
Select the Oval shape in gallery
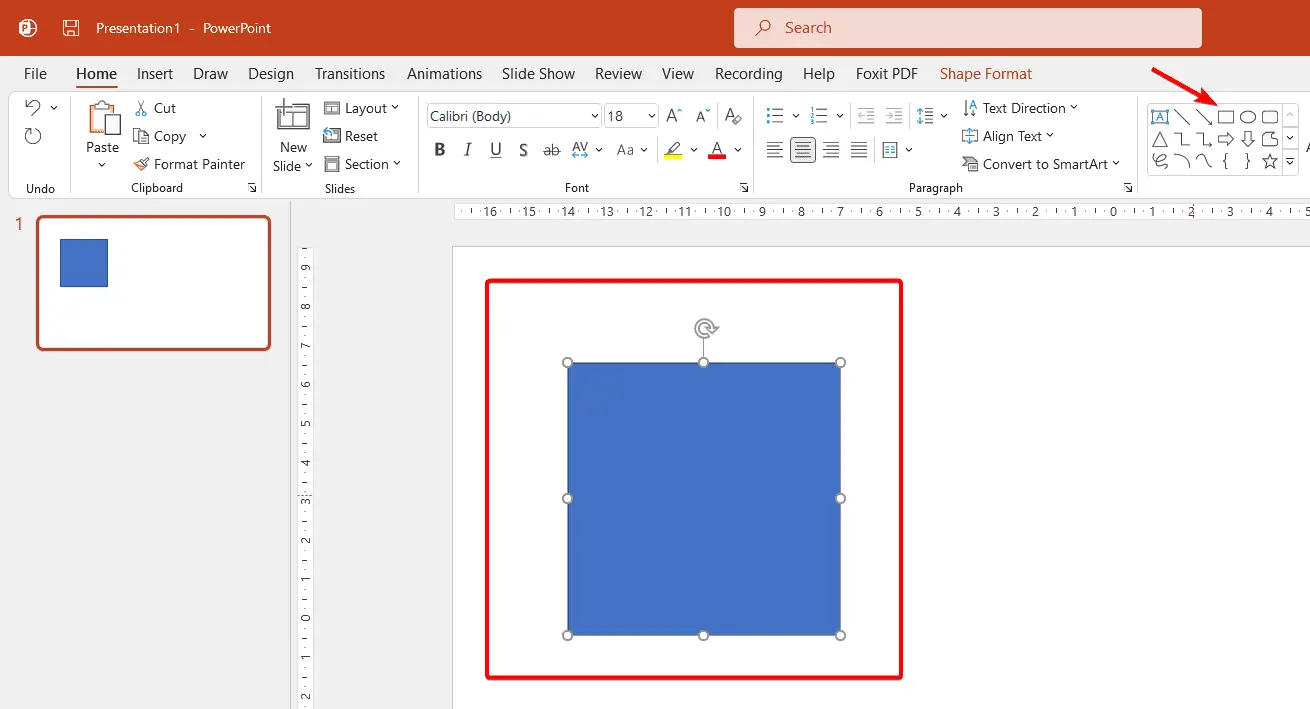[x=1248, y=117]
